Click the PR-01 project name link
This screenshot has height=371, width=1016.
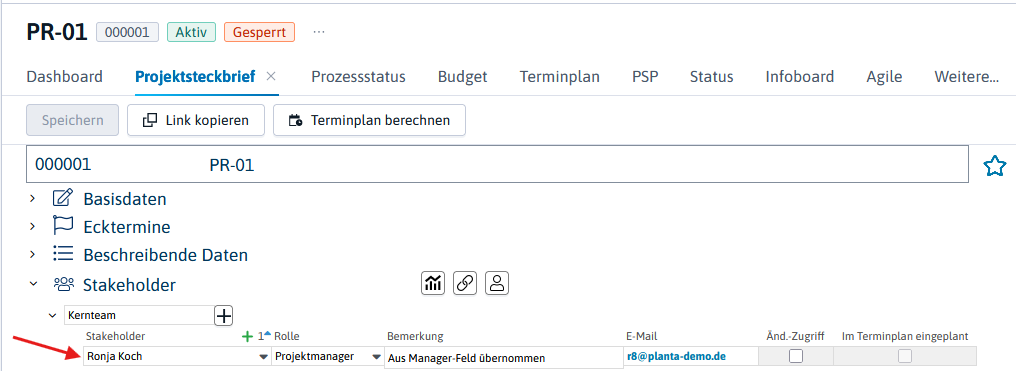231,166
